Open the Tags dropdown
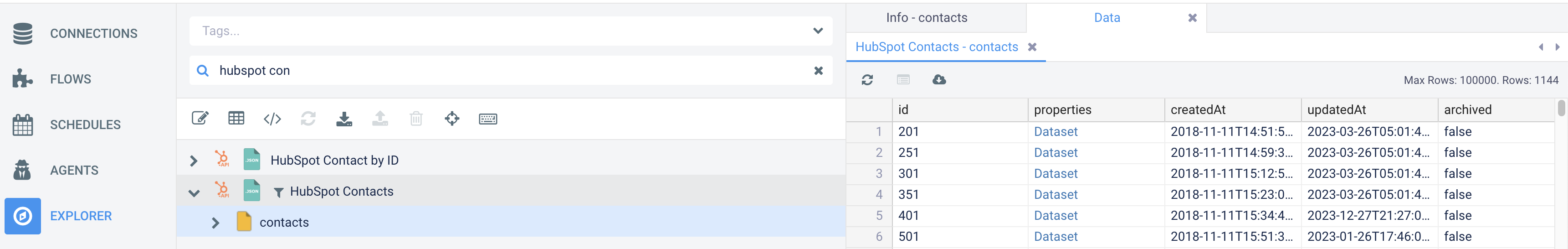 [818, 31]
